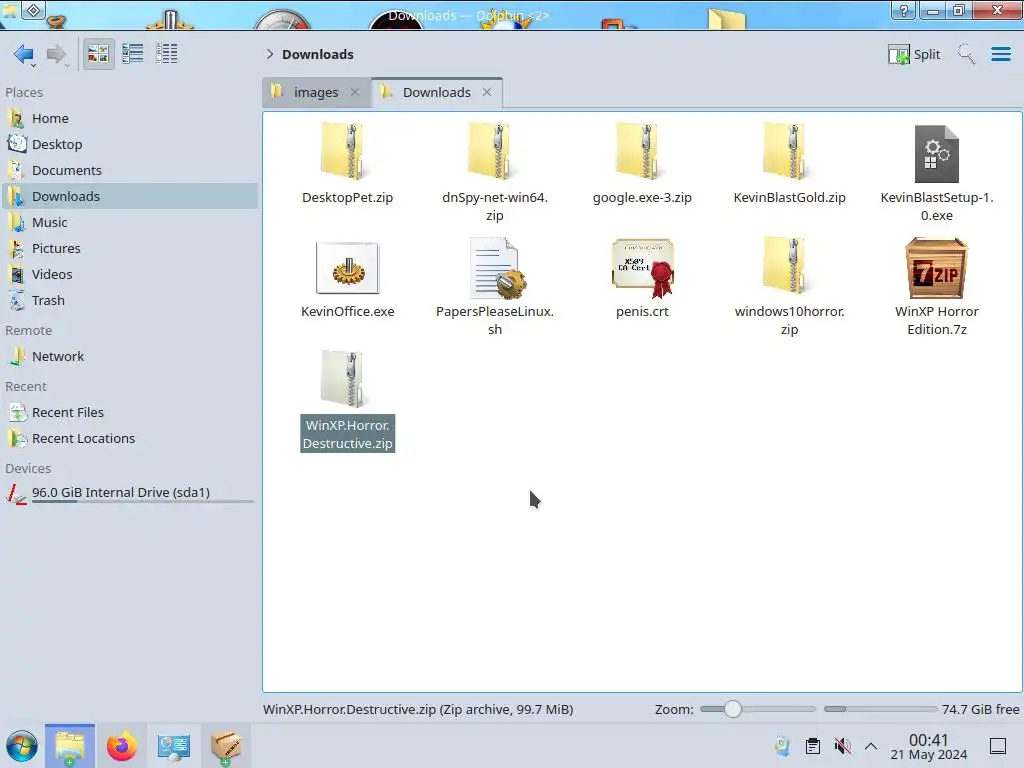The height and width of the screenshot is (768, 1024).
Task: Select the Downloads tab
Action: click(436, 92)
